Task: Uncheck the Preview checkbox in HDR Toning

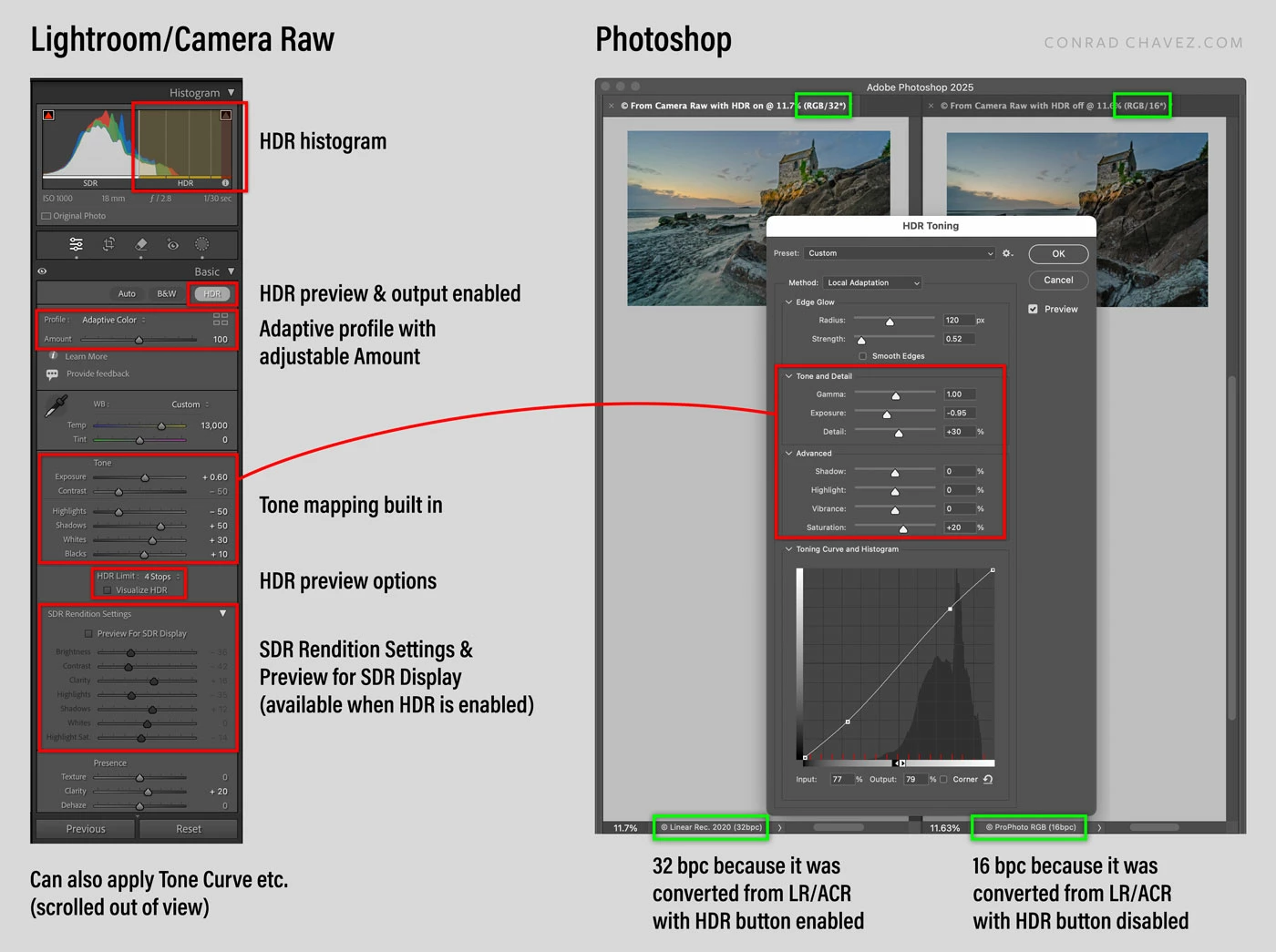Action: (x=1033, y=309)
